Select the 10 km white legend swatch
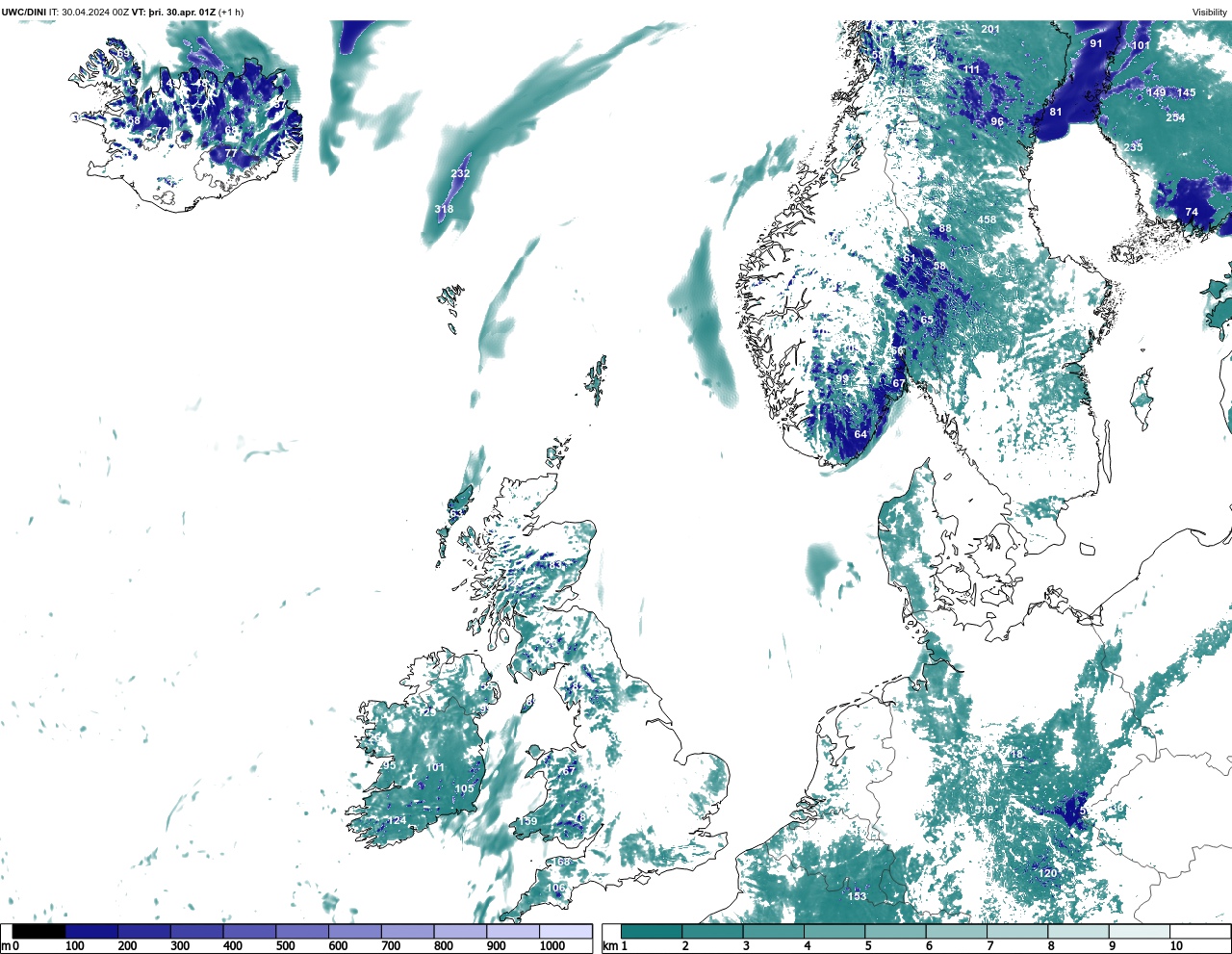The height and width of the screenshot is (954, 1232). tap(1199, 931)
